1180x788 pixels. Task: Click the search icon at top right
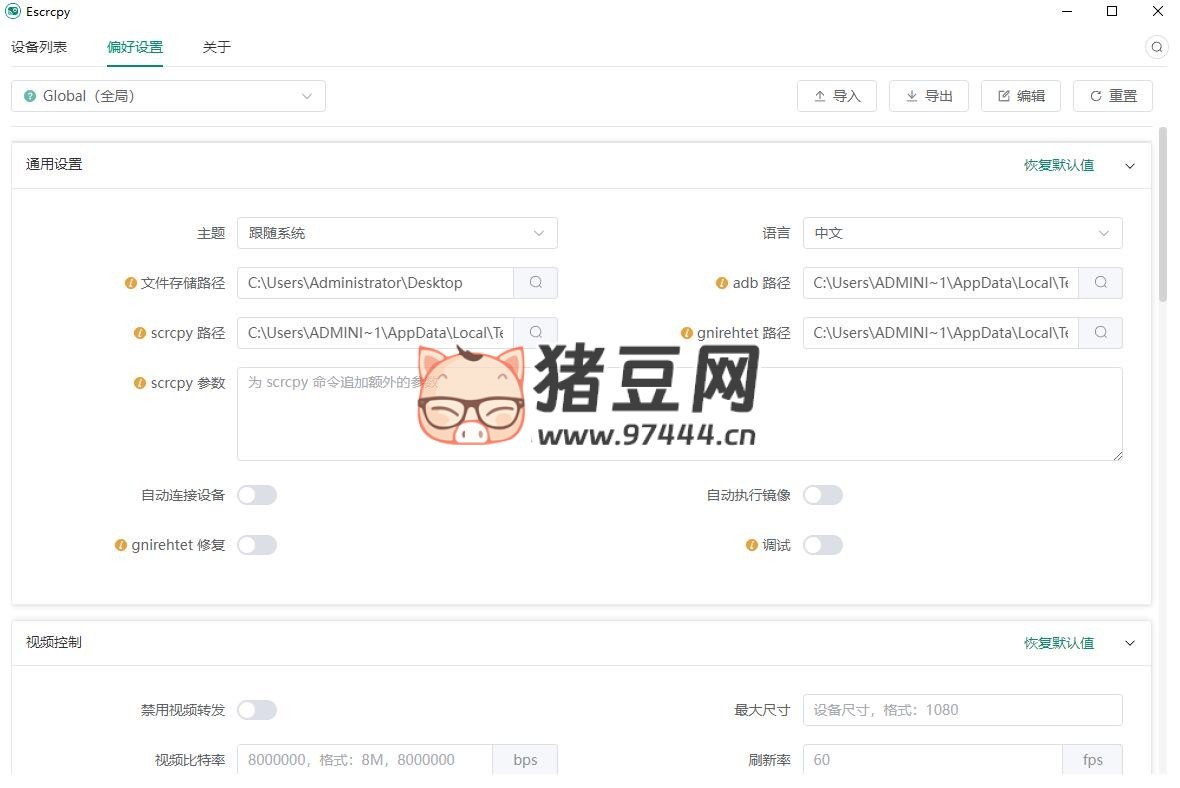[x=1156, y=47]
